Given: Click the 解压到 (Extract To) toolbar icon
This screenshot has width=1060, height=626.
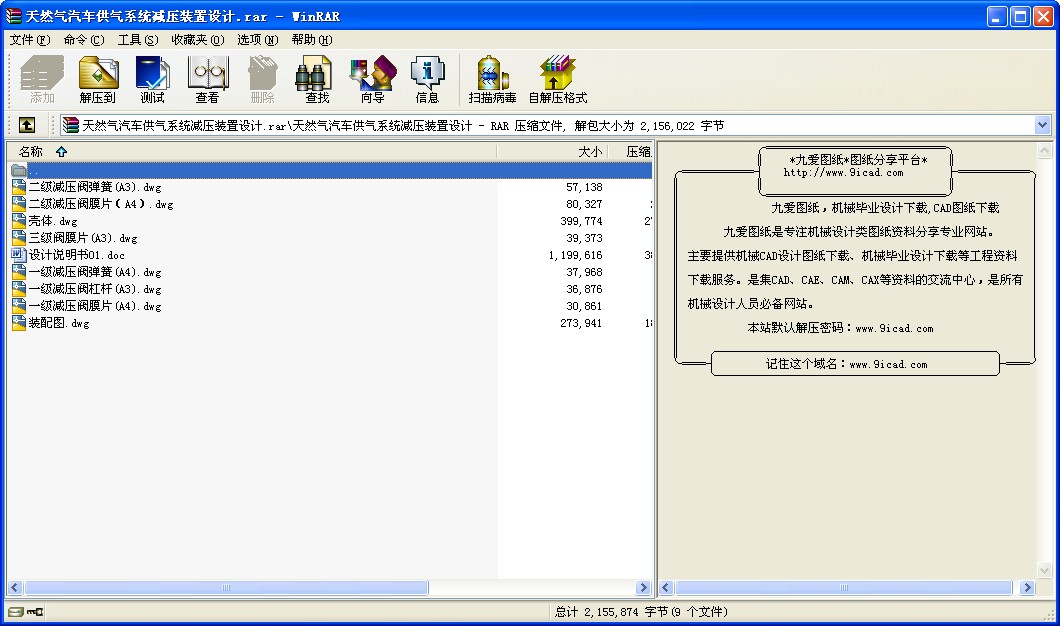Looking at the screenshot, I should [98, 80].
